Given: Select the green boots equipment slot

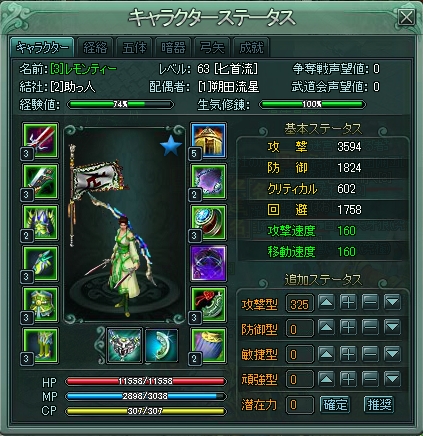Looking at the screenshot, I should (40, 346).
